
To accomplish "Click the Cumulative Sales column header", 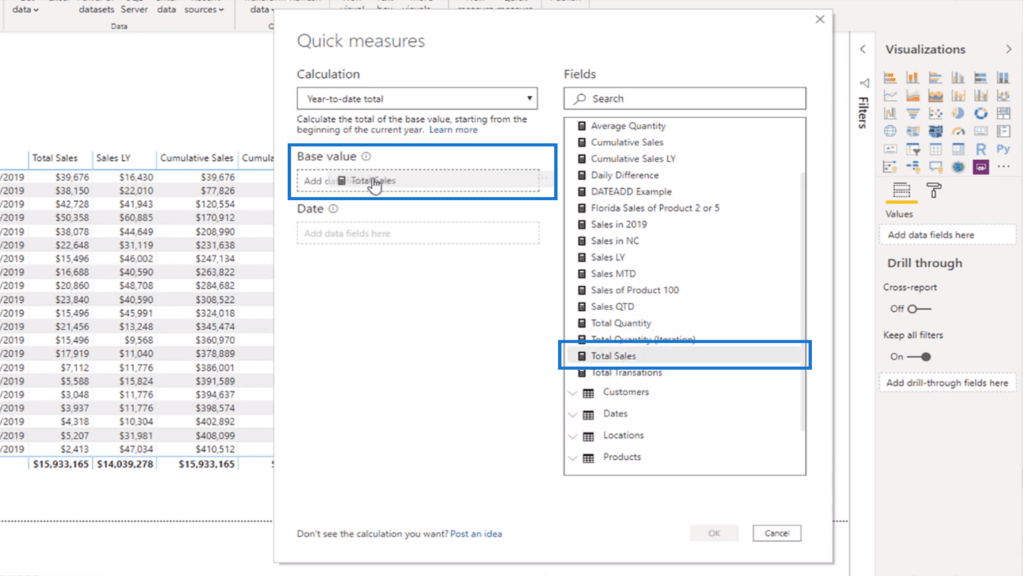I will [197, 158].
